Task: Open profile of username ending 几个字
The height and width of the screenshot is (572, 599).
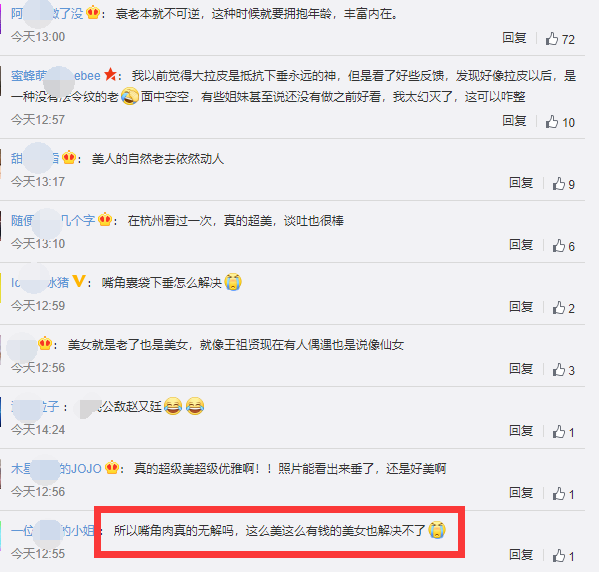Action: tap(53, 220)
